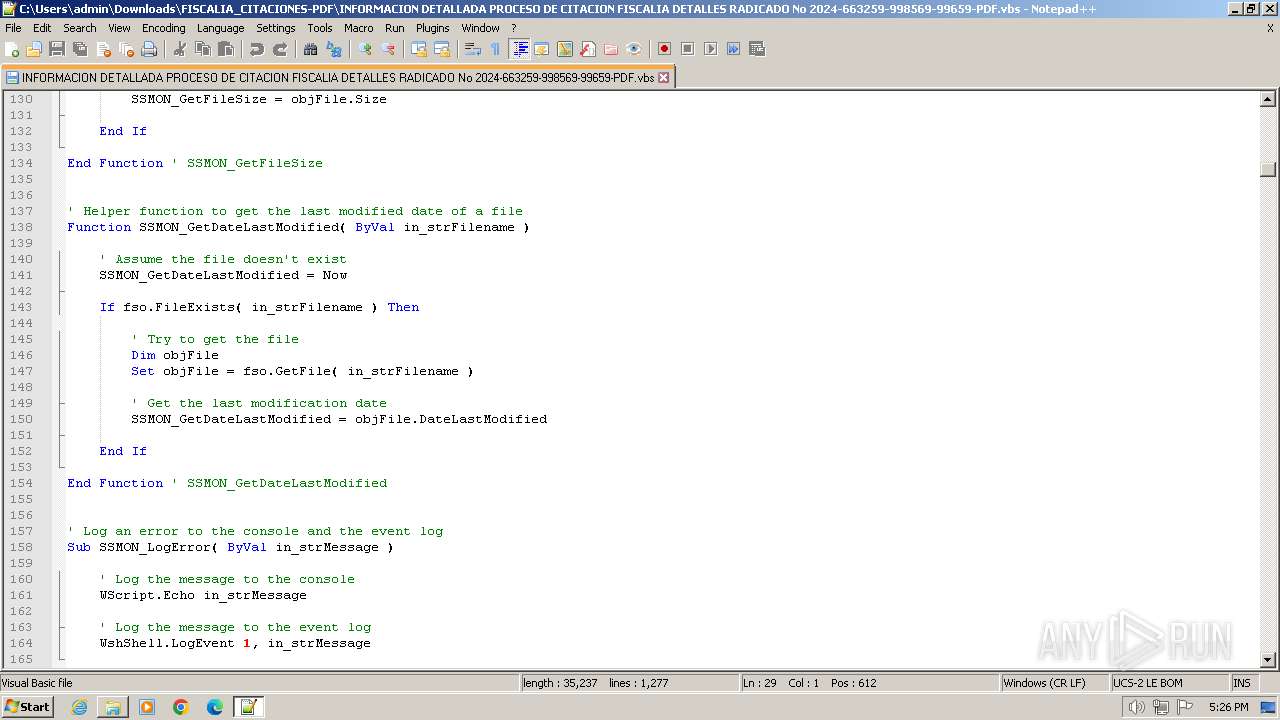This screenshot has width=1280, height=720.
Task: Open Find with the binoculars icon
Action: click(311, 49)
